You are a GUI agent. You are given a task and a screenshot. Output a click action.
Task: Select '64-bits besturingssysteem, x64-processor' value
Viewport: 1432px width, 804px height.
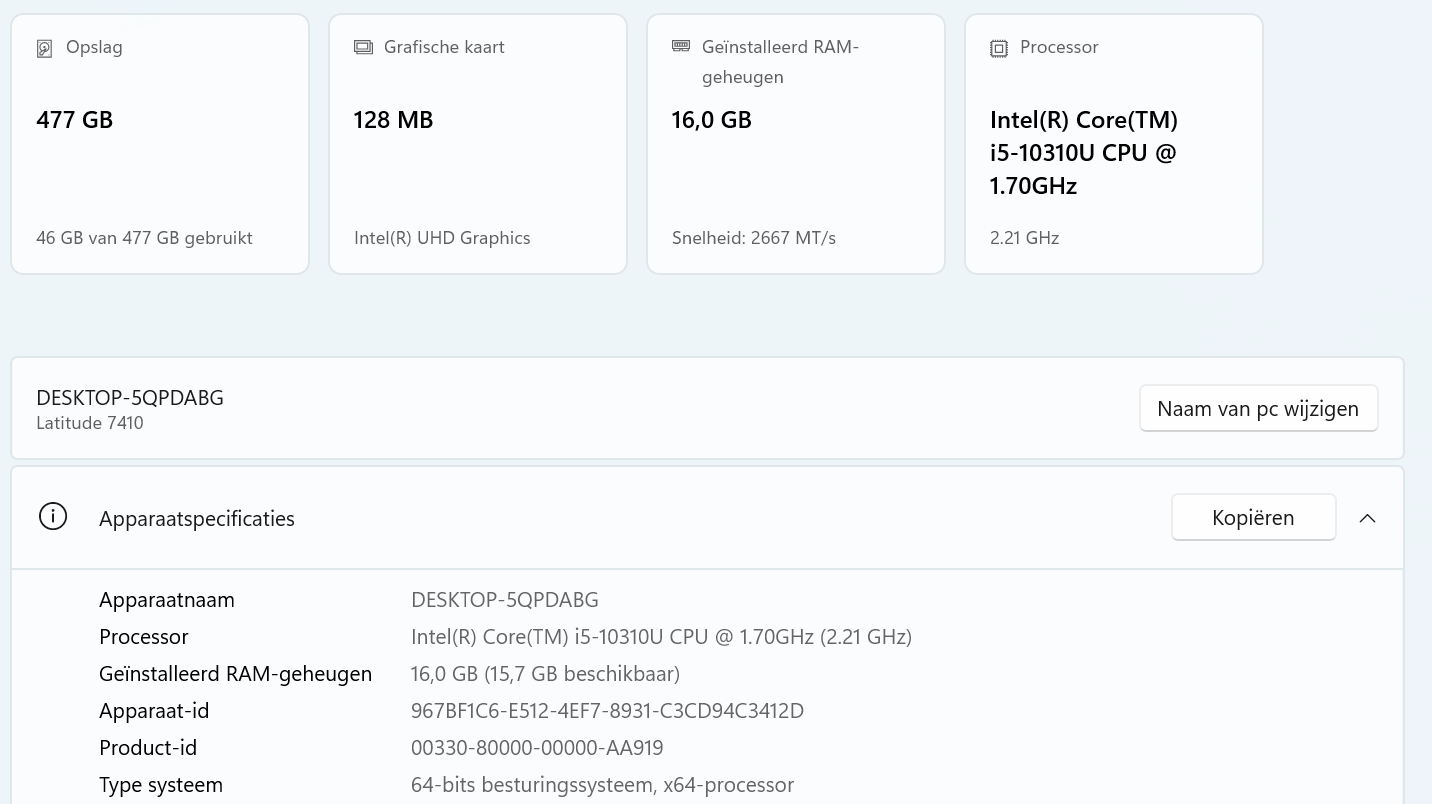(x=602, y=785)
